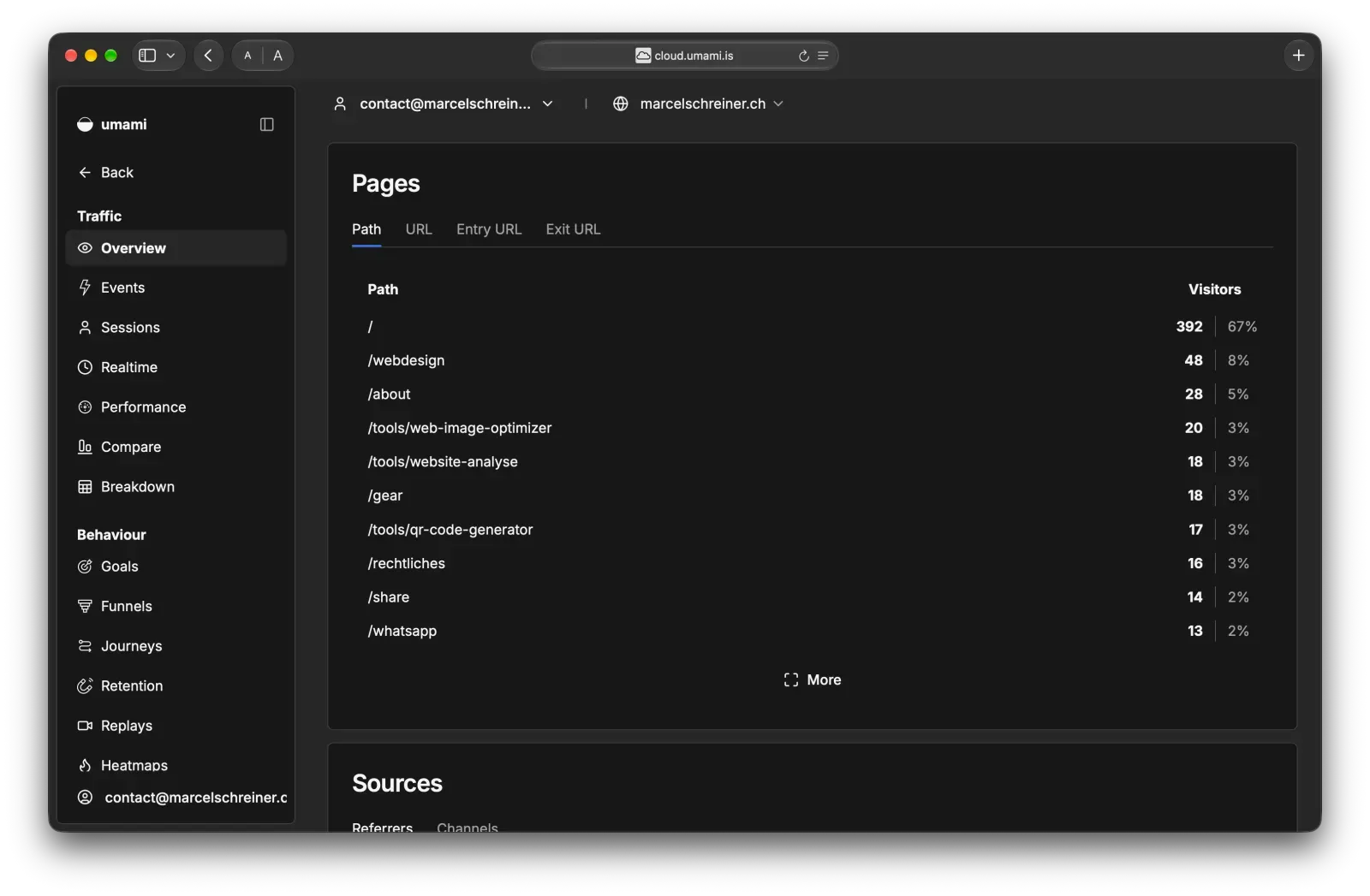Reload the page in the address bar
This screenshot has width=1370, height=896.
tap(803, 56)
